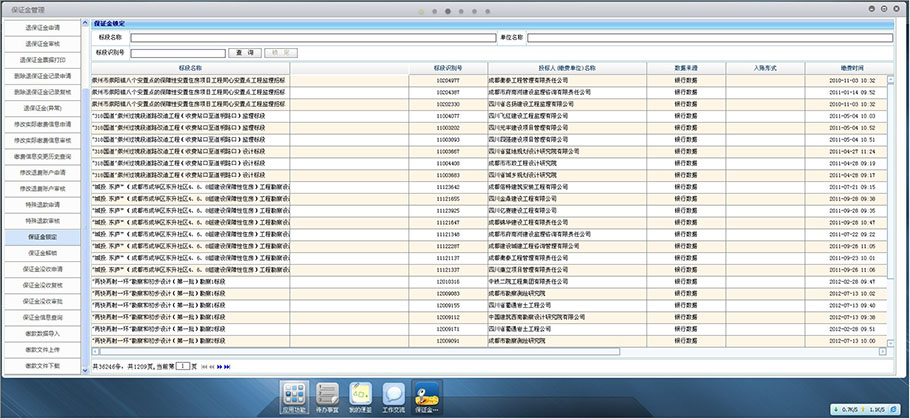This screenshot has width=910, height=419.
Task: Click the horizontal scrollbar left arrow
Action: [95, 352]
